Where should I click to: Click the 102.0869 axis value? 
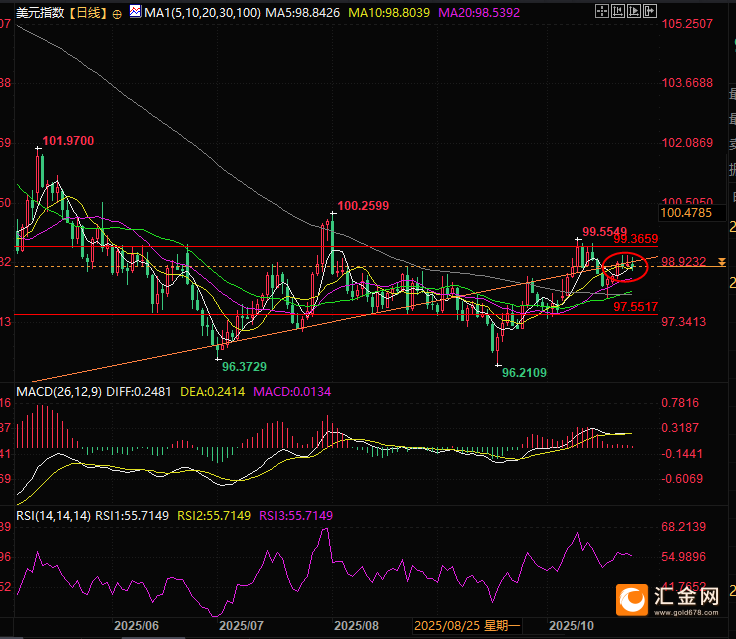coord(687,143)
